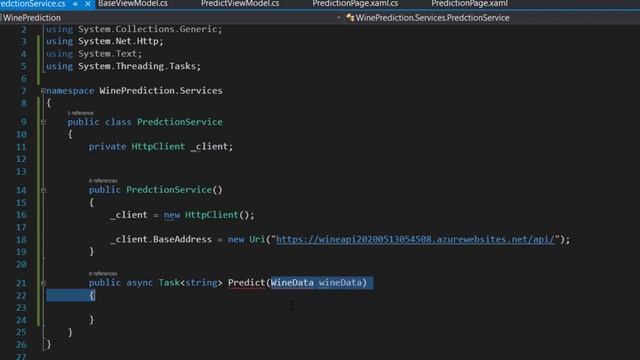640x360 pixels.
Task: Click using System.Threading.Tasks on line 5
Action: 123,66
